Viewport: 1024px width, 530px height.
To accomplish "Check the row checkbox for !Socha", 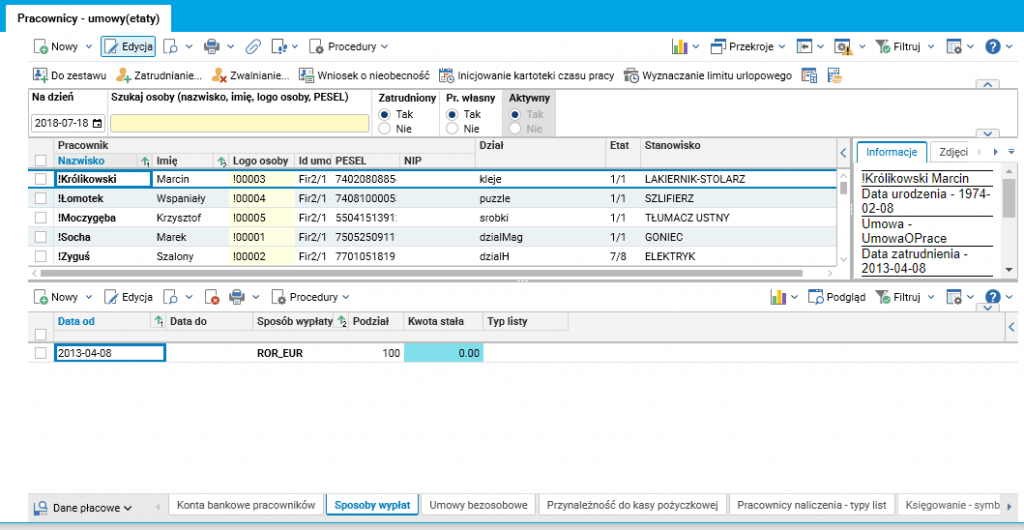I will click(40, 237).
